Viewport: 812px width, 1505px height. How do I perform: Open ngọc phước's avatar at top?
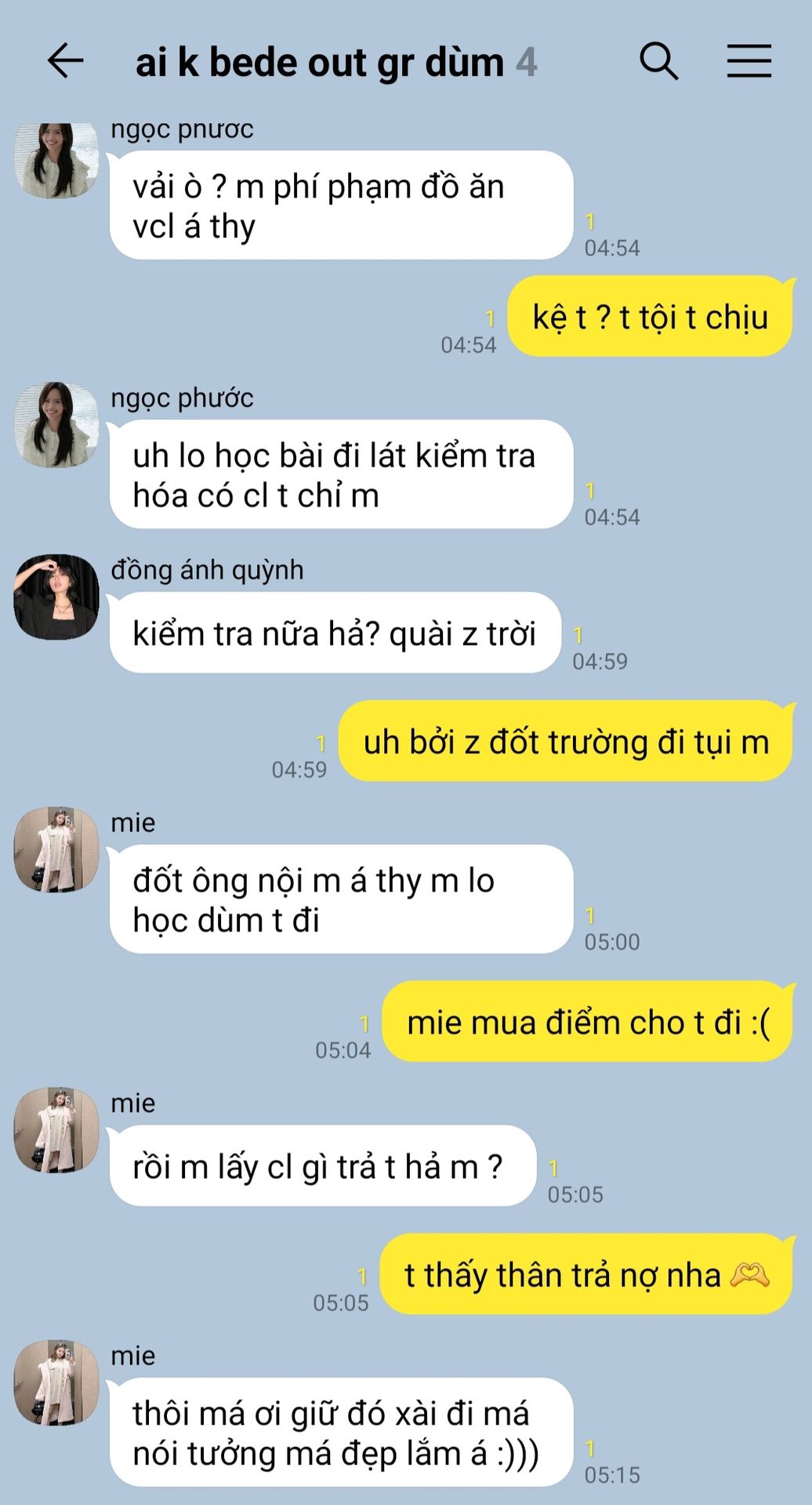coord(56,160)
